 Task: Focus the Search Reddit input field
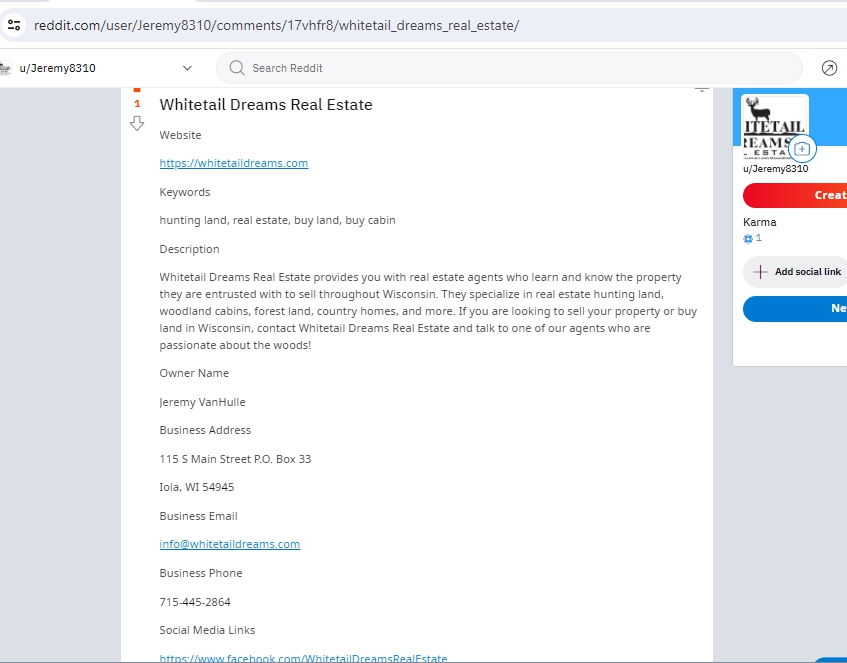click(x=520, y=68)
